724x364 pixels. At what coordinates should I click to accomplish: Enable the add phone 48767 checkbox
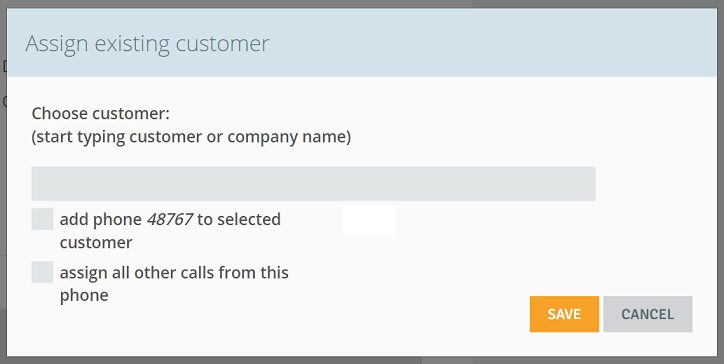click(x=42, y=219)
